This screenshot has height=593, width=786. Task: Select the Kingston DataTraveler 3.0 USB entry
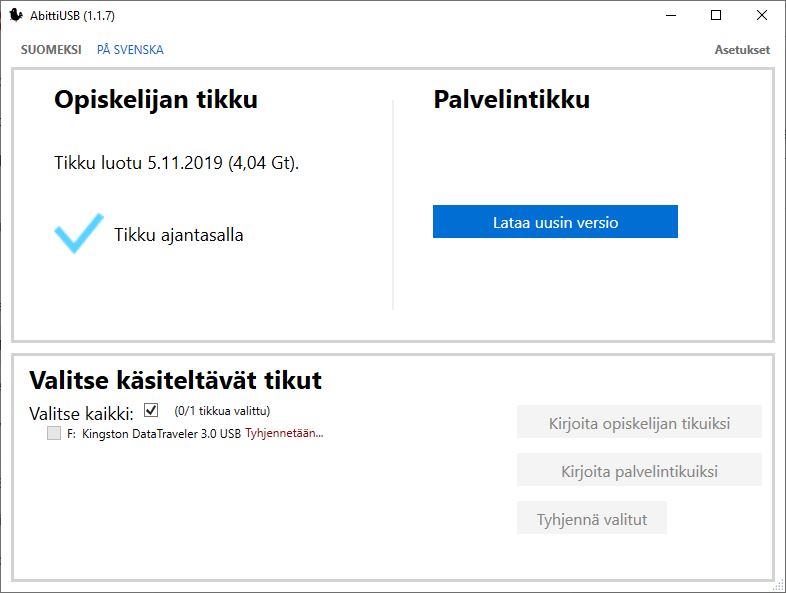point(161,434)
